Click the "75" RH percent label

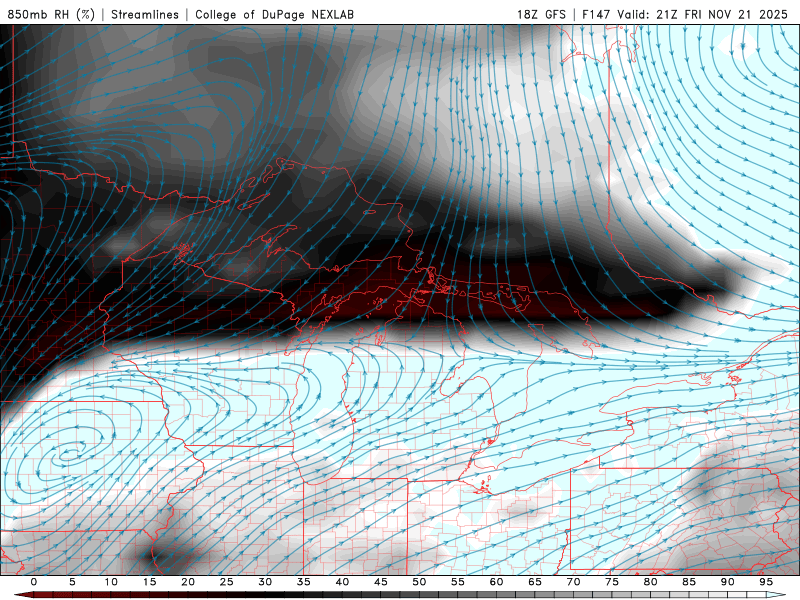tap(612, 582)
